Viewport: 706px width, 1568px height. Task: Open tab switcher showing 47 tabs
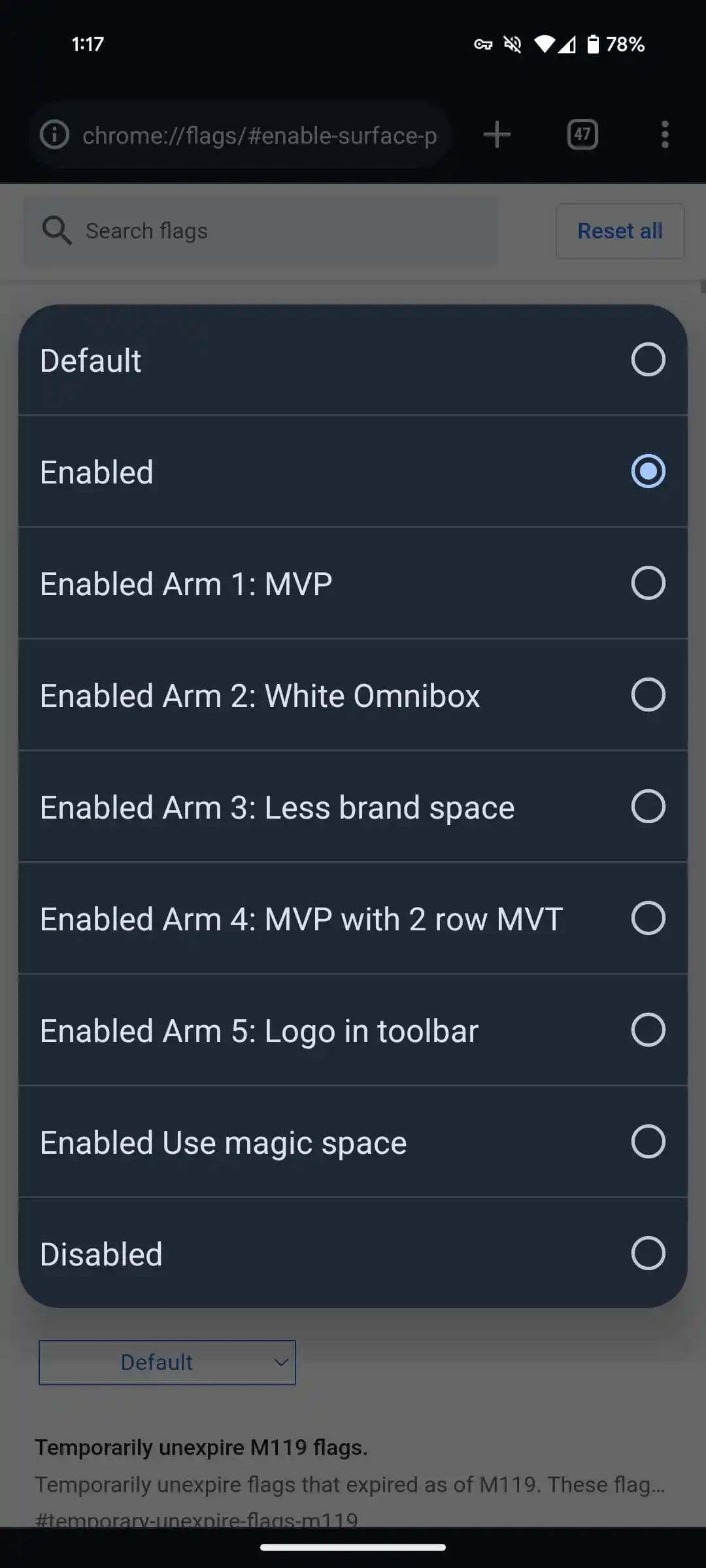(x=582, y=135)
